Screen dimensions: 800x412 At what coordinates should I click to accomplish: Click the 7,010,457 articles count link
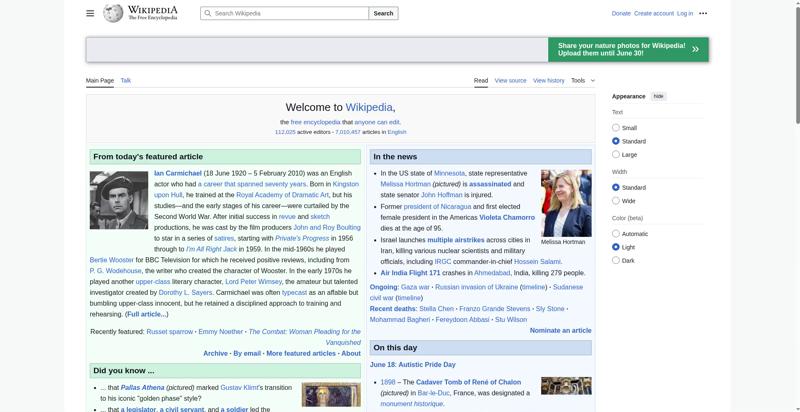tap(347, 132)
